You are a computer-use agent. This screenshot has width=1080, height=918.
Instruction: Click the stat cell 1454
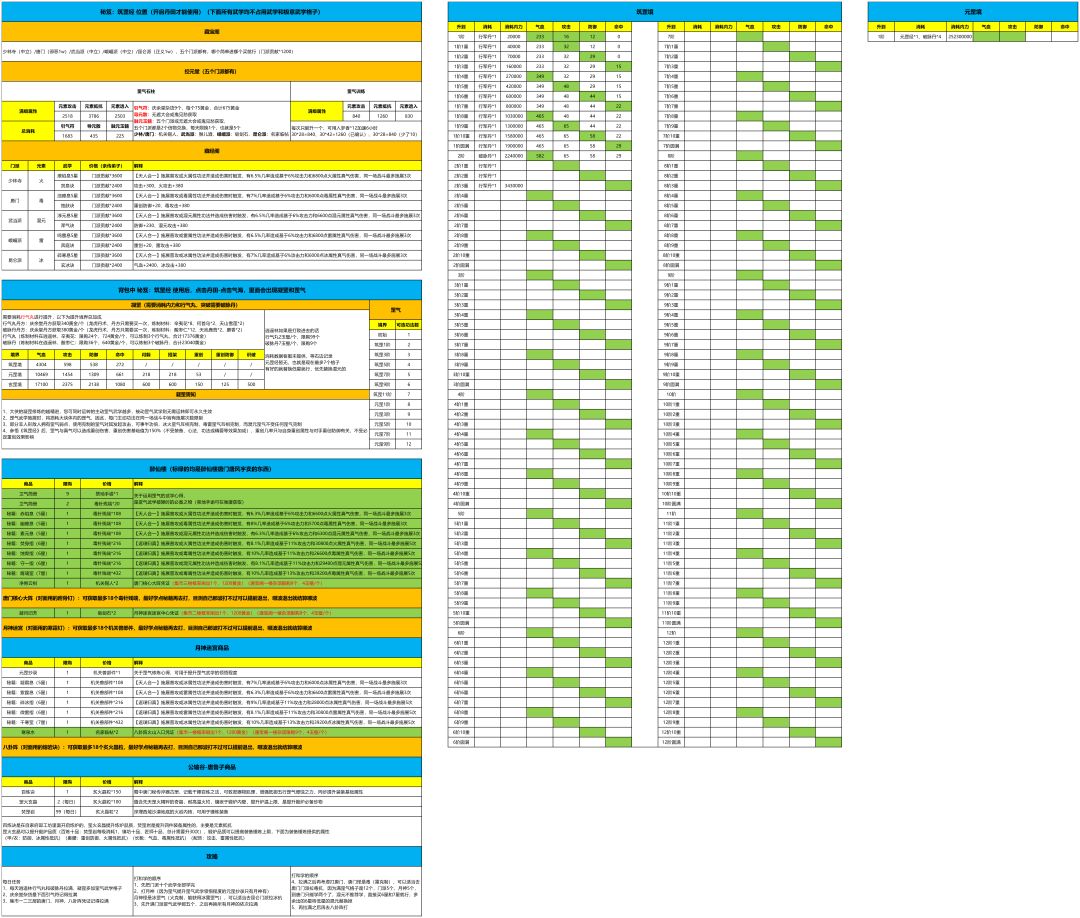click(x=68, y=375)
